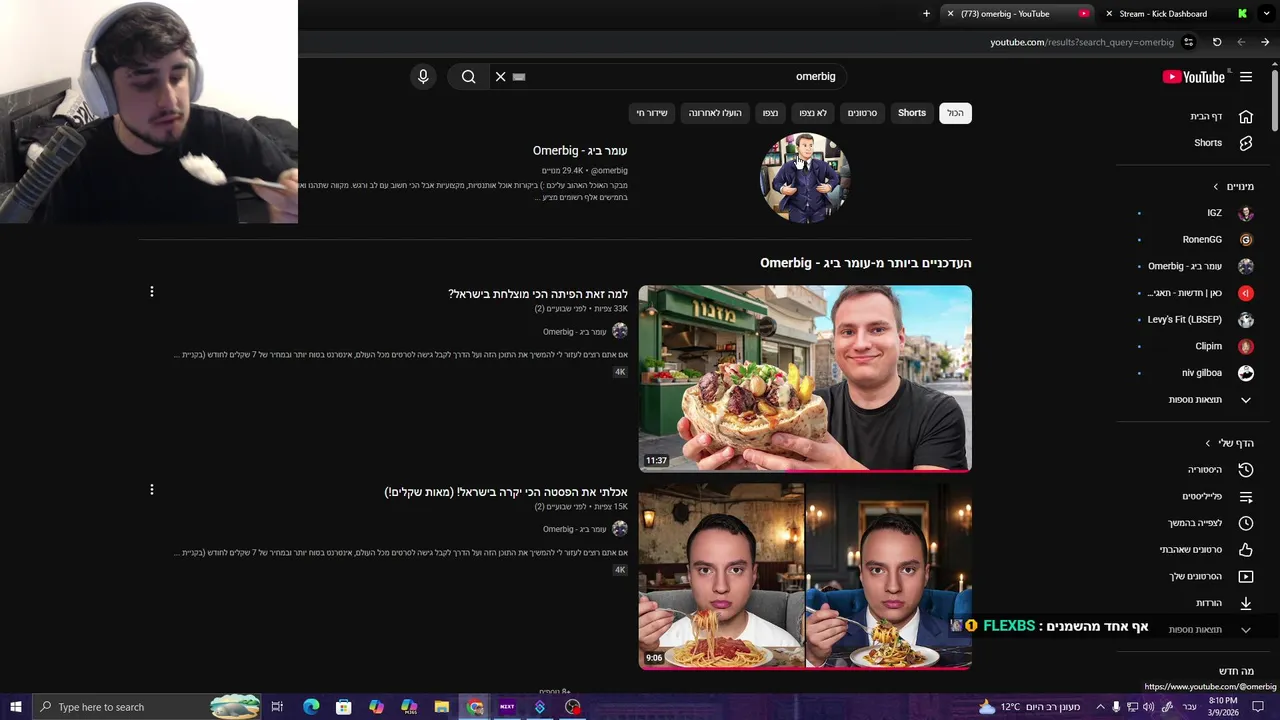
Task: Open the taskbar clock showing 8:10 PM
Action: click(x=1223, y=707)
